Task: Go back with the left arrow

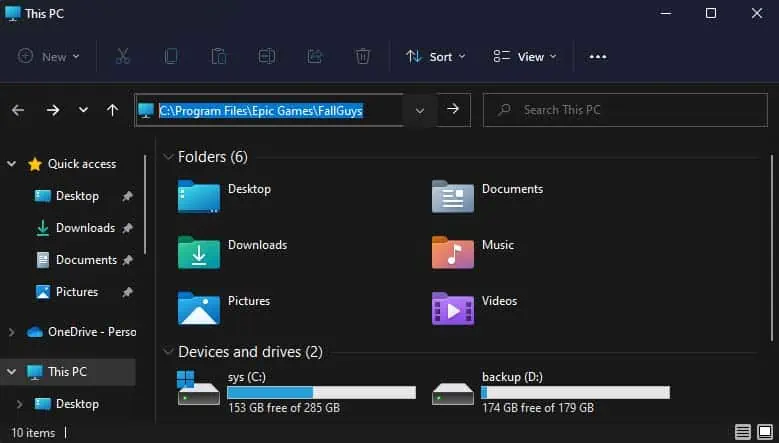Action: click(18, 110)
